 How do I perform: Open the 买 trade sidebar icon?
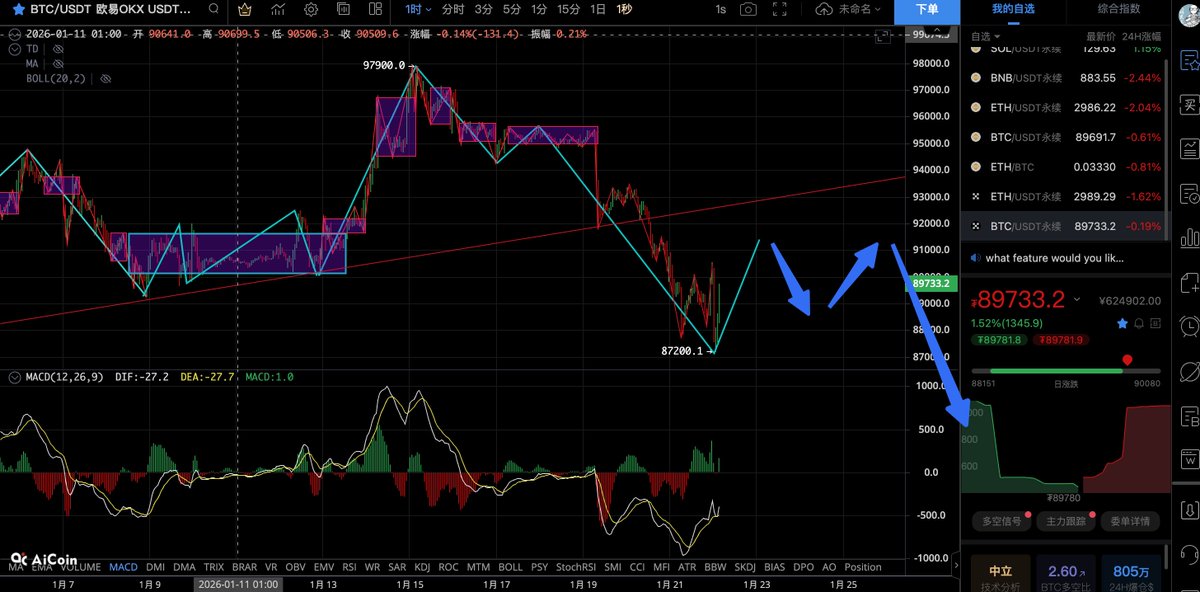[1189, 104]
